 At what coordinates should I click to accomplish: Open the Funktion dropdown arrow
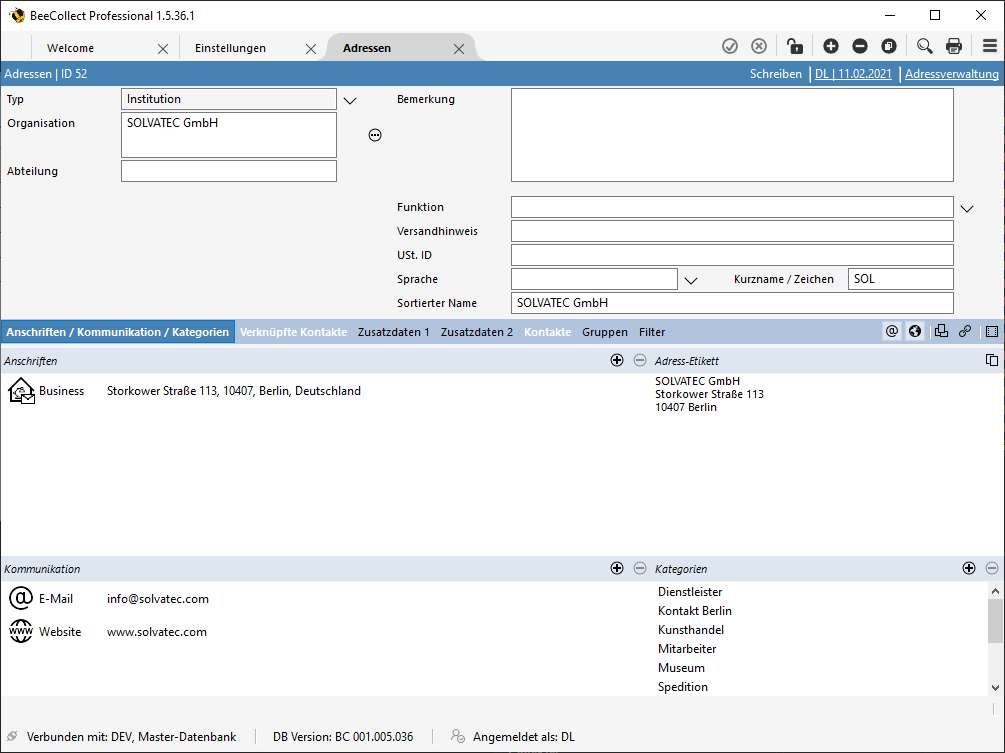tap(967, 208)
